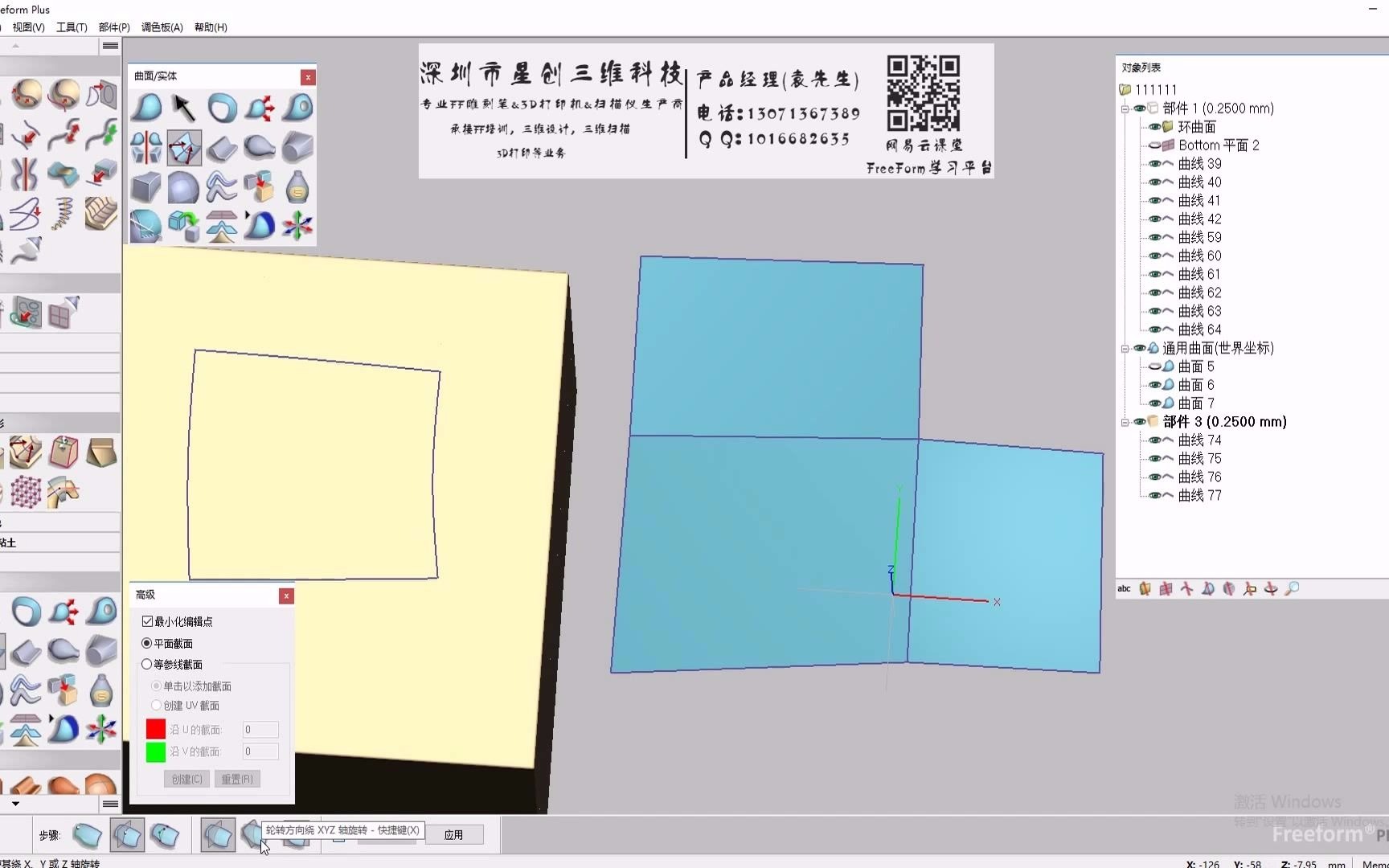This screenshot has width=1389, height=868.
Task: Select the sphere primitive icon
Action: (183, 187)
